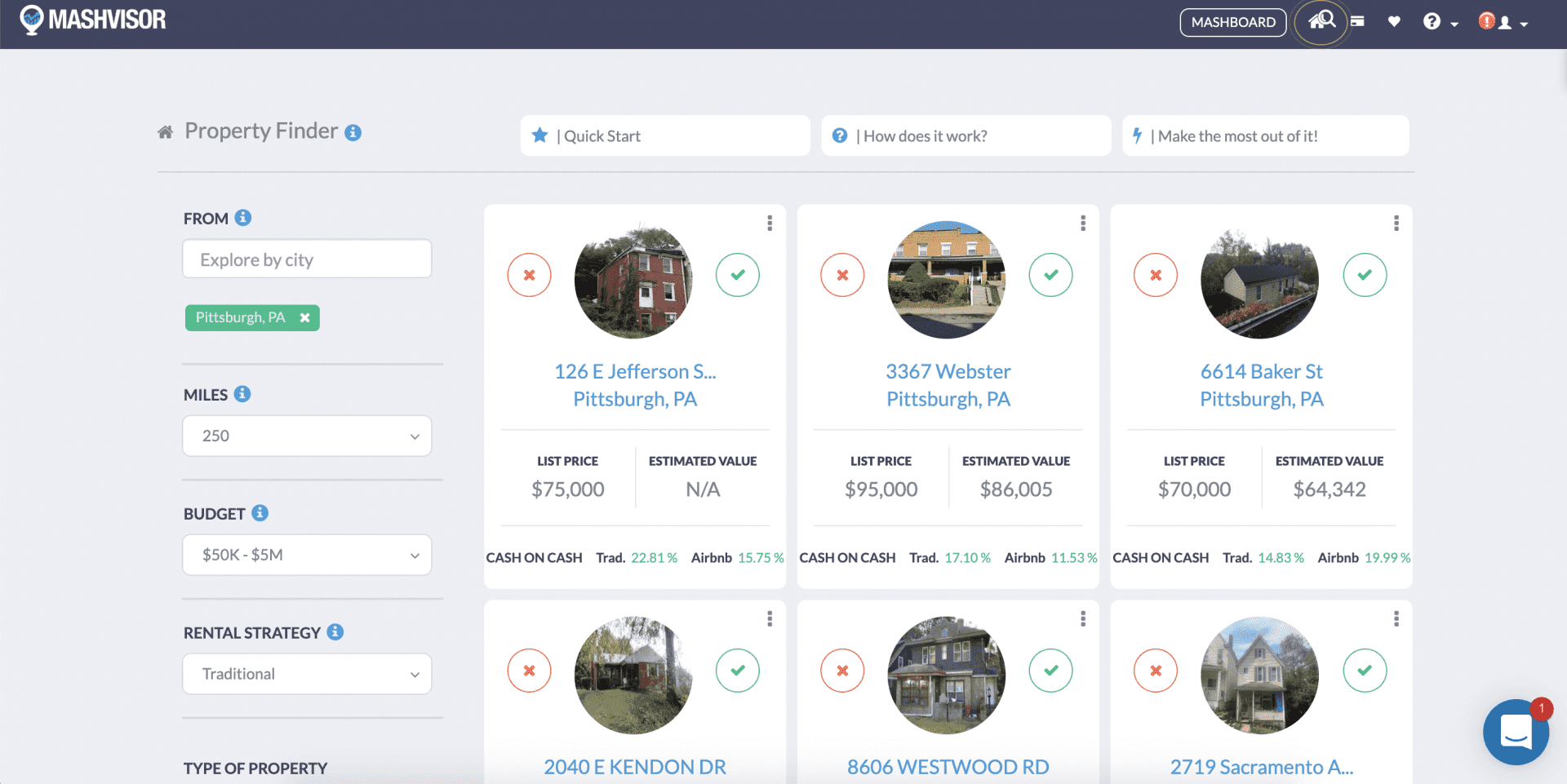
Task: Open the property search icon in header
Action: click(x=1321, y=21)
